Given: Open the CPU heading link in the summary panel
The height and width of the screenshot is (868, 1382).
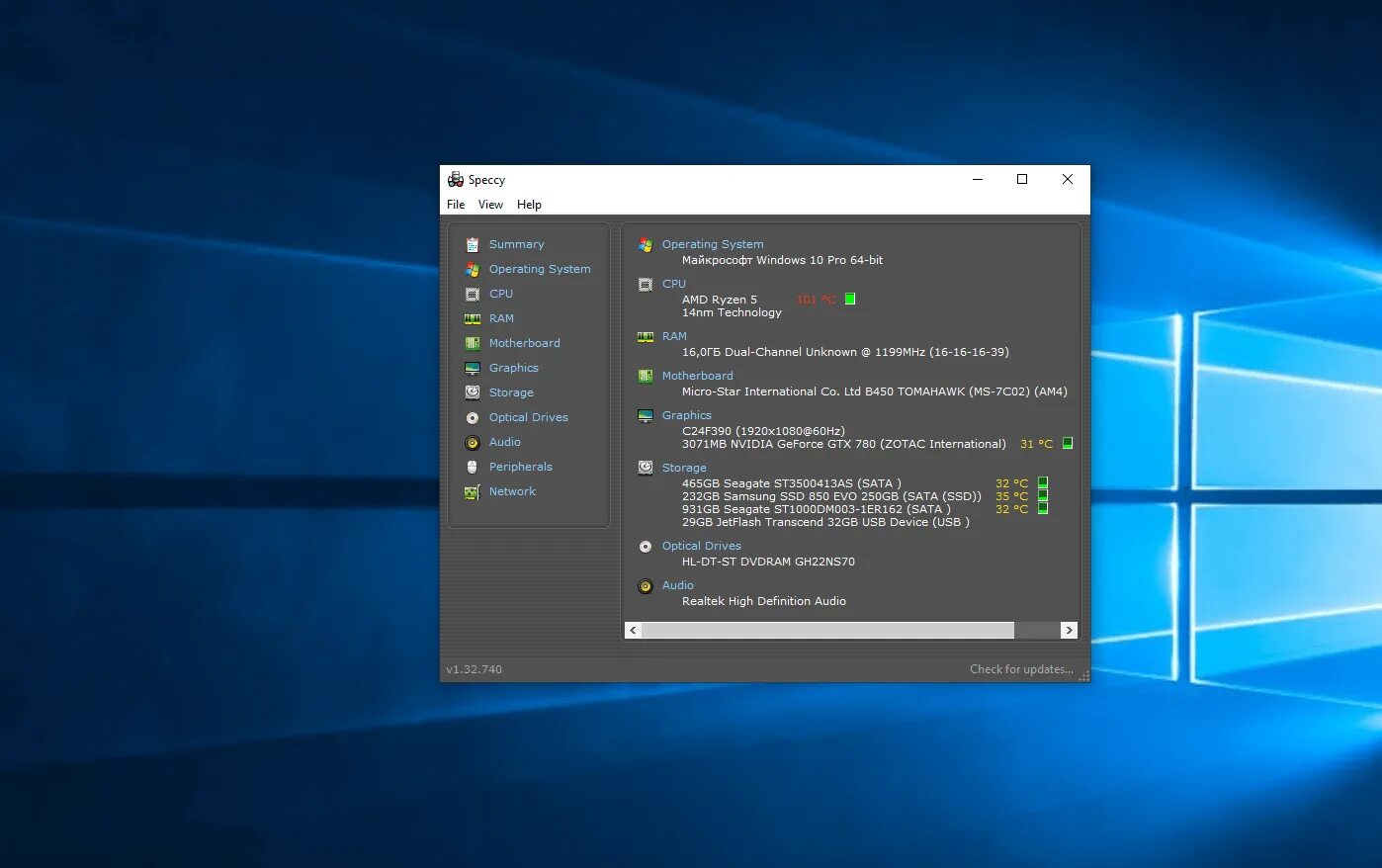Looking at the screenshot, I should (674, 284).
